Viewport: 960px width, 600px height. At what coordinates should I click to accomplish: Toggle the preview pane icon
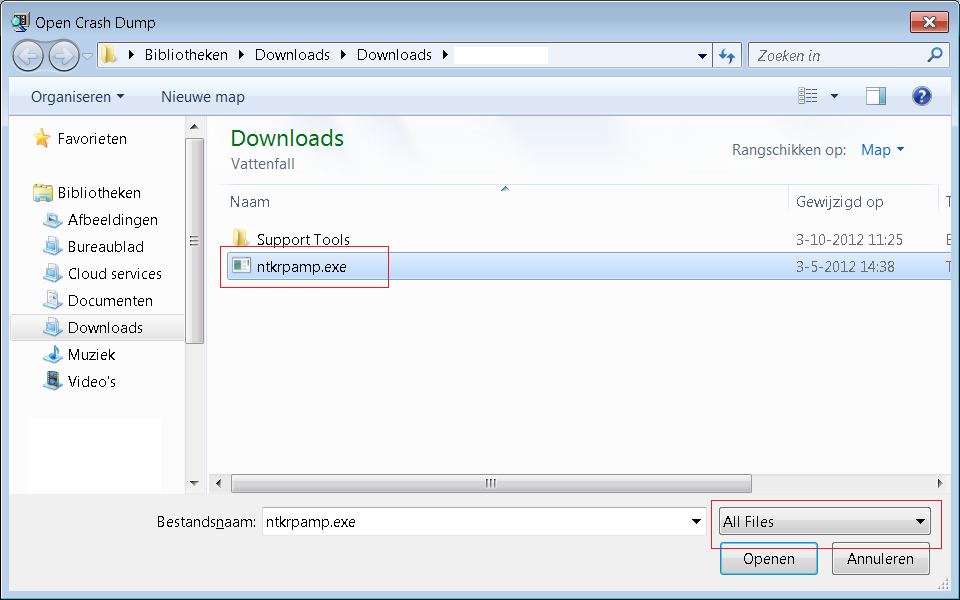pos(876,96)
